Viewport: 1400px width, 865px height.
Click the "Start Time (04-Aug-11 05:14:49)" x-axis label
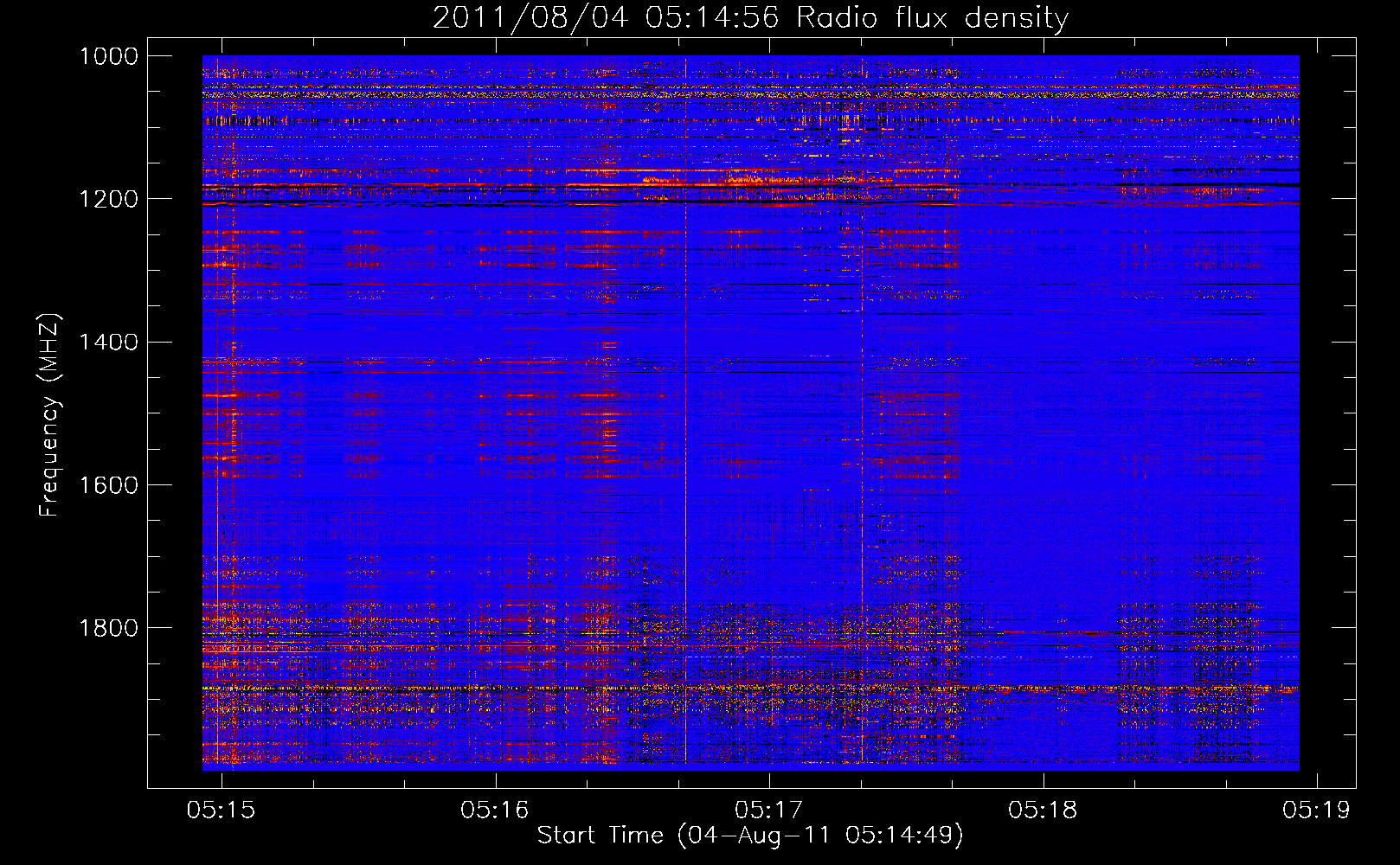point(750,836)
